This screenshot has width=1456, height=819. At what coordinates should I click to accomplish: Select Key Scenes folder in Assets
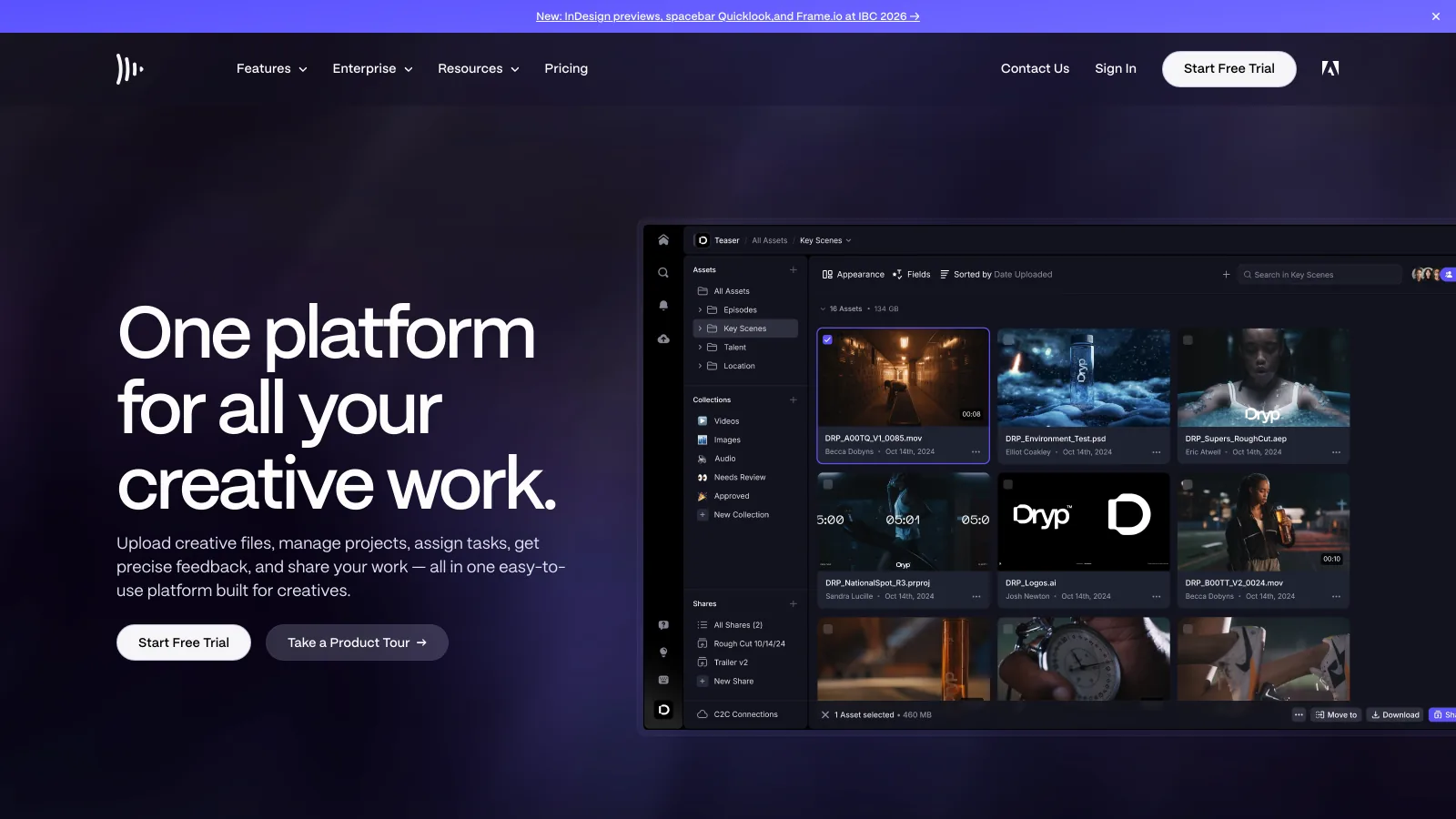(745, 329)
